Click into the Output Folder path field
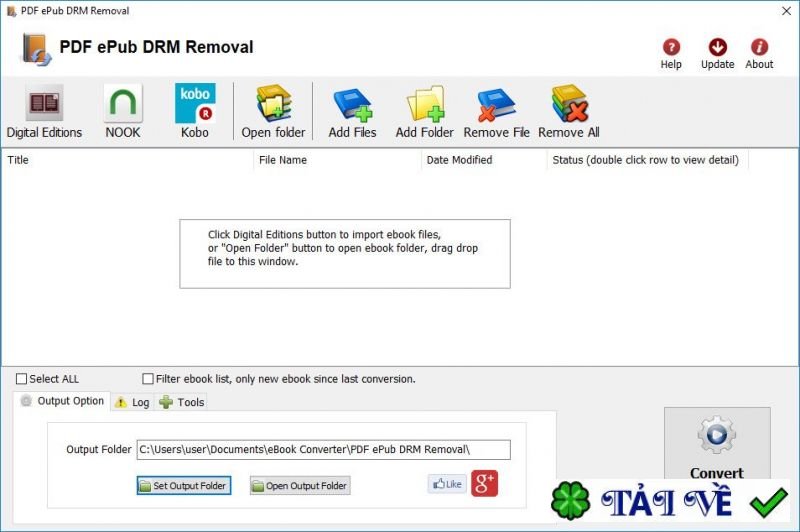This screenshot has width=800, height=532. (x=323, y=450)
